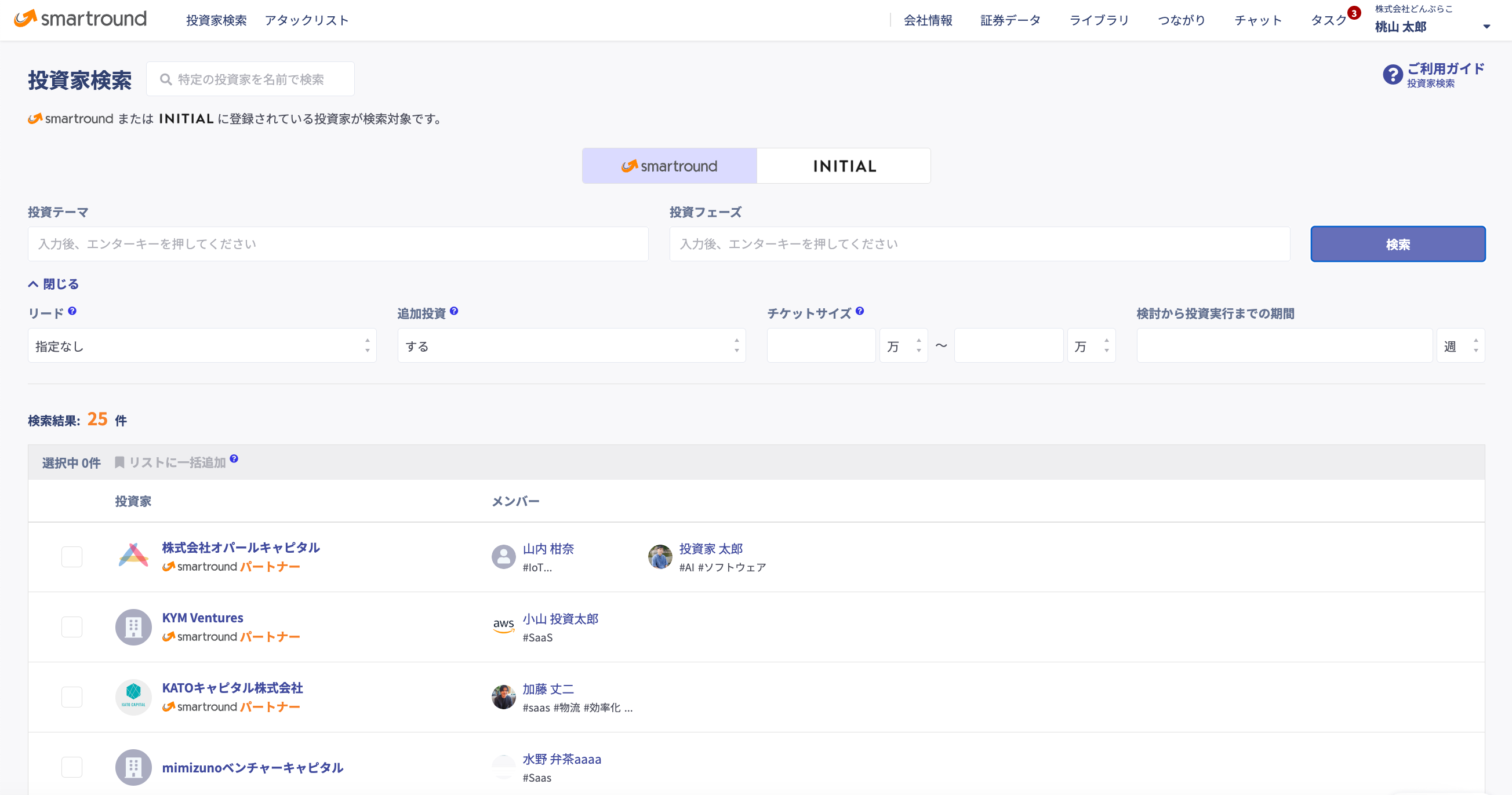Check the KYM Ventures row checkbox
The height and width of the screenshot is (795, 1512).
coord(72,626)
